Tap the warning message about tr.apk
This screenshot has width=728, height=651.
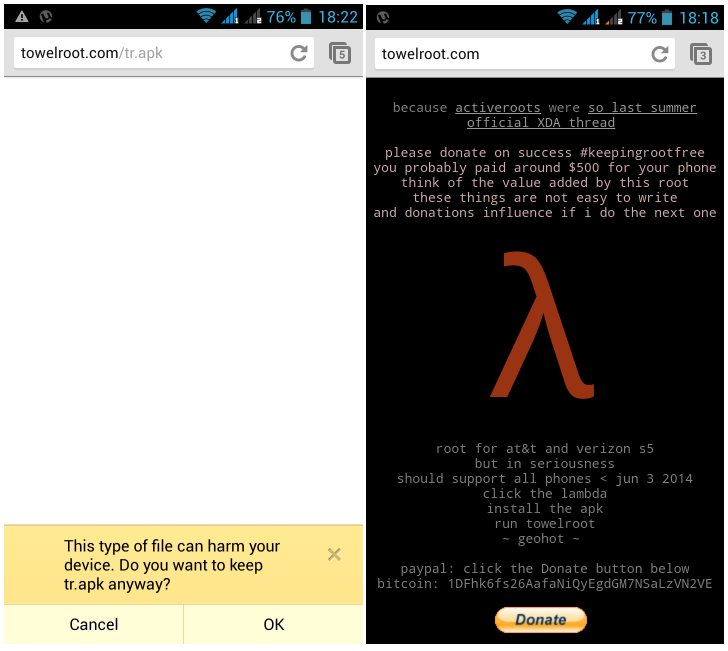point(172,565)
